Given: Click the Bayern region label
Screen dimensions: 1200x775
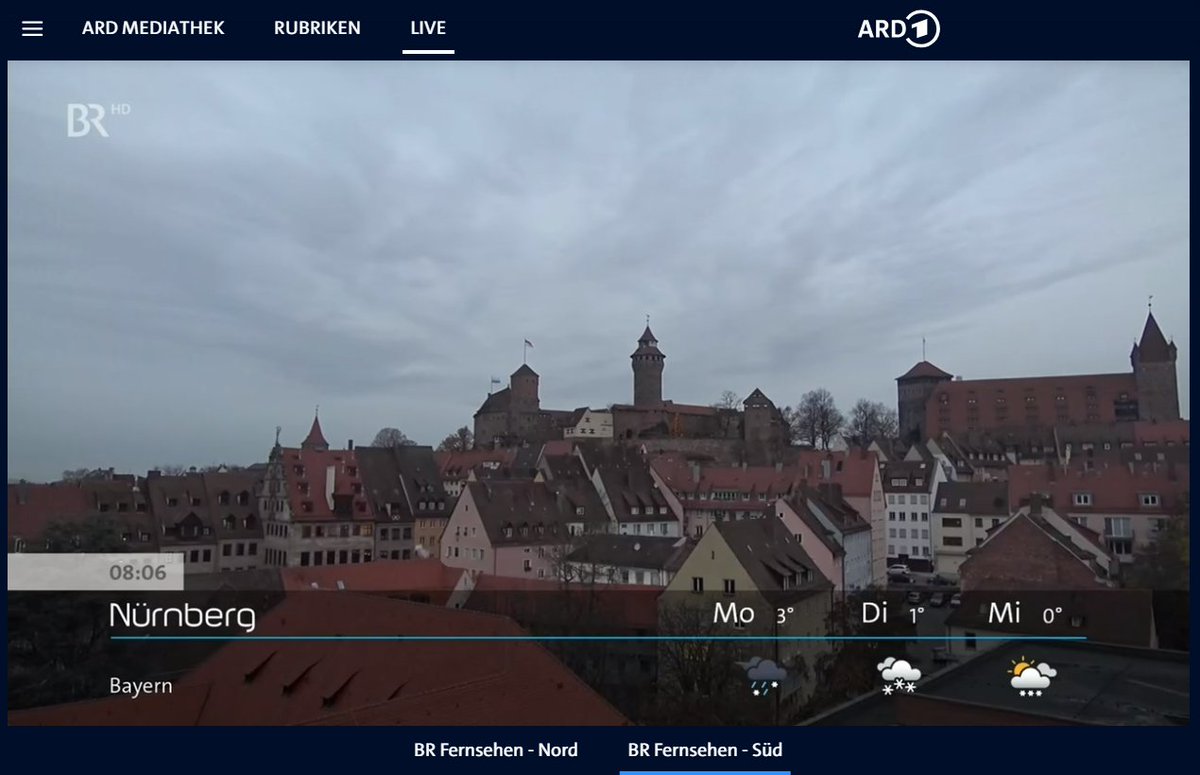Looking at the screenshot, I should pyautogui.click(x=141, y=686).
